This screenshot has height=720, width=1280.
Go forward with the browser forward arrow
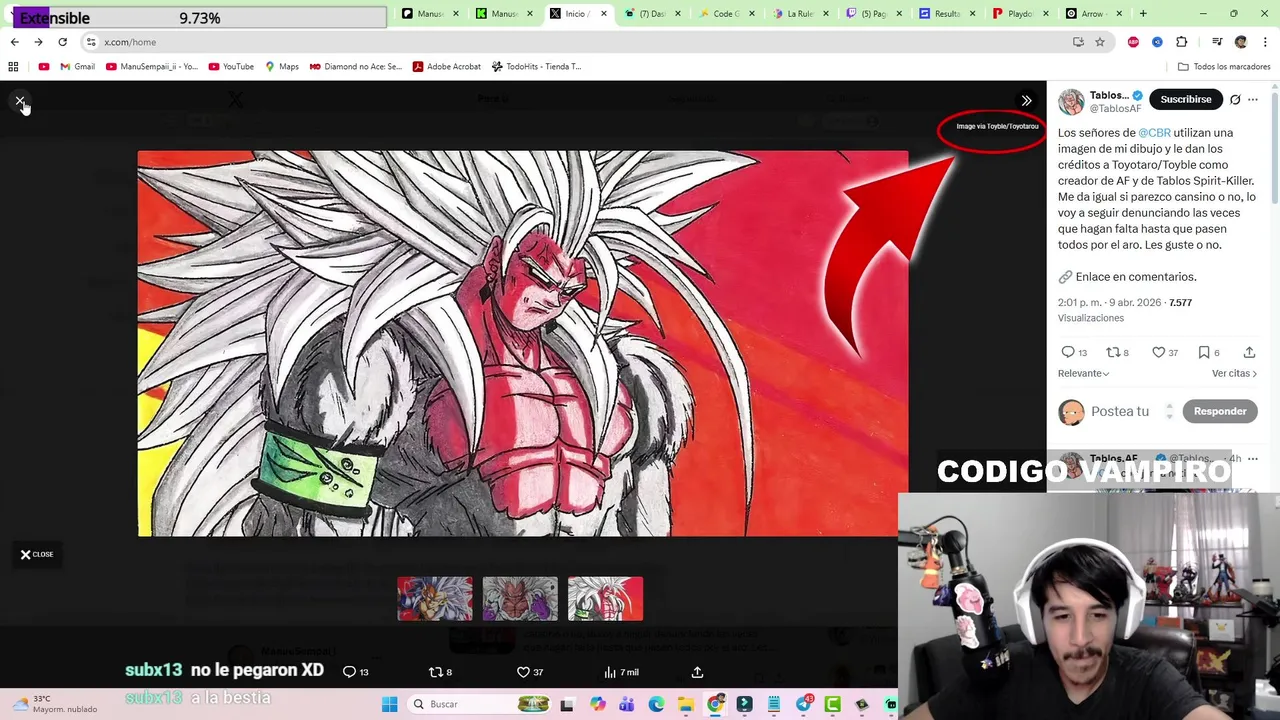38,42
